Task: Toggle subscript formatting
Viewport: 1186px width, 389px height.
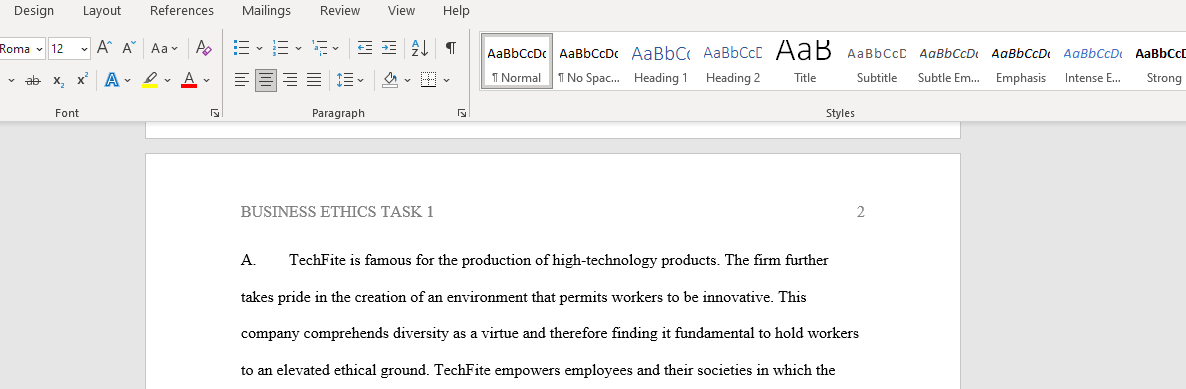Action: pyautogui.click(x=59, y=79)
